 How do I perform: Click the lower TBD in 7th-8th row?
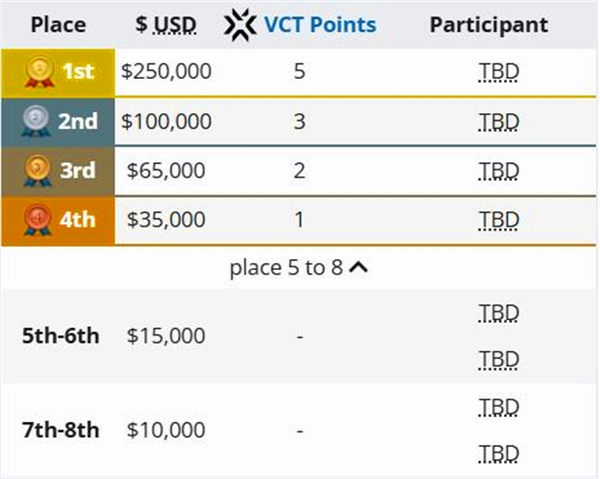tap(498, 452)
